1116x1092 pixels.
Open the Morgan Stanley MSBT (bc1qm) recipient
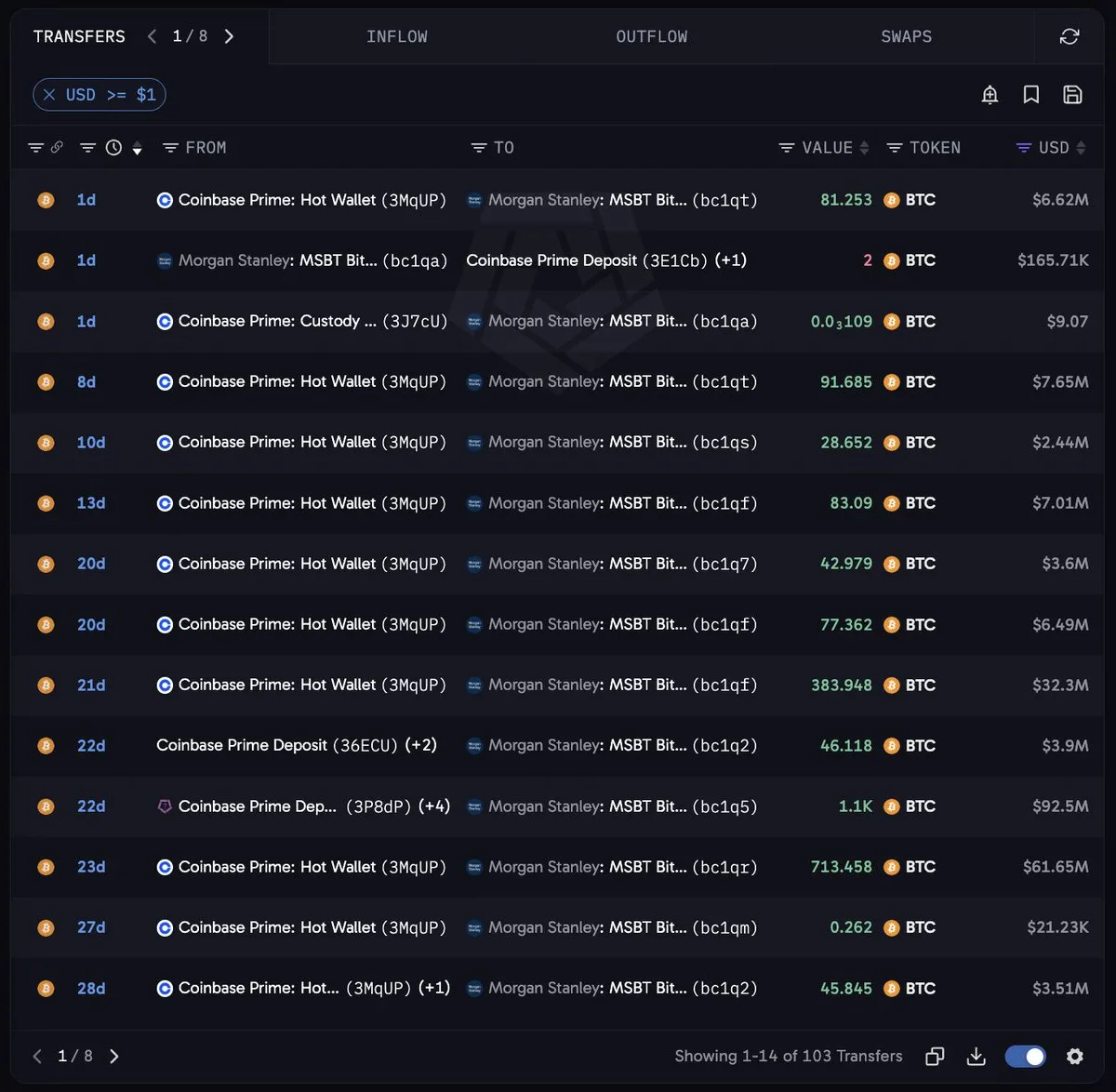tap(612, 927)
